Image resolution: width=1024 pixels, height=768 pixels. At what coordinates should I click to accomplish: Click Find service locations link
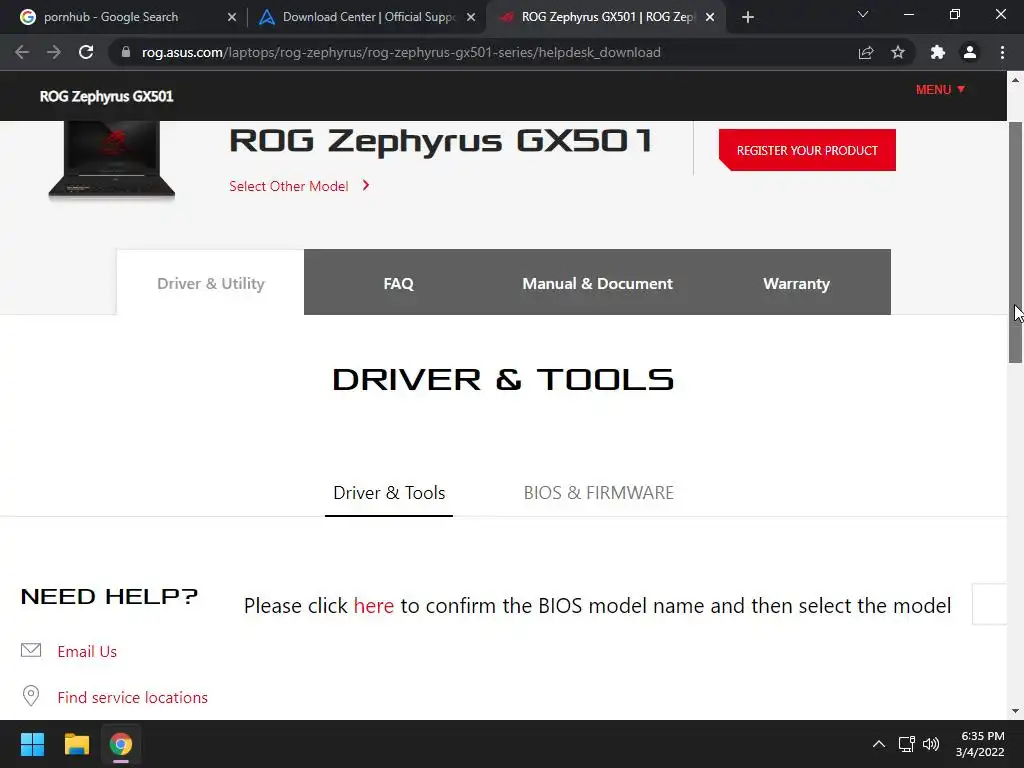point(133,697)
